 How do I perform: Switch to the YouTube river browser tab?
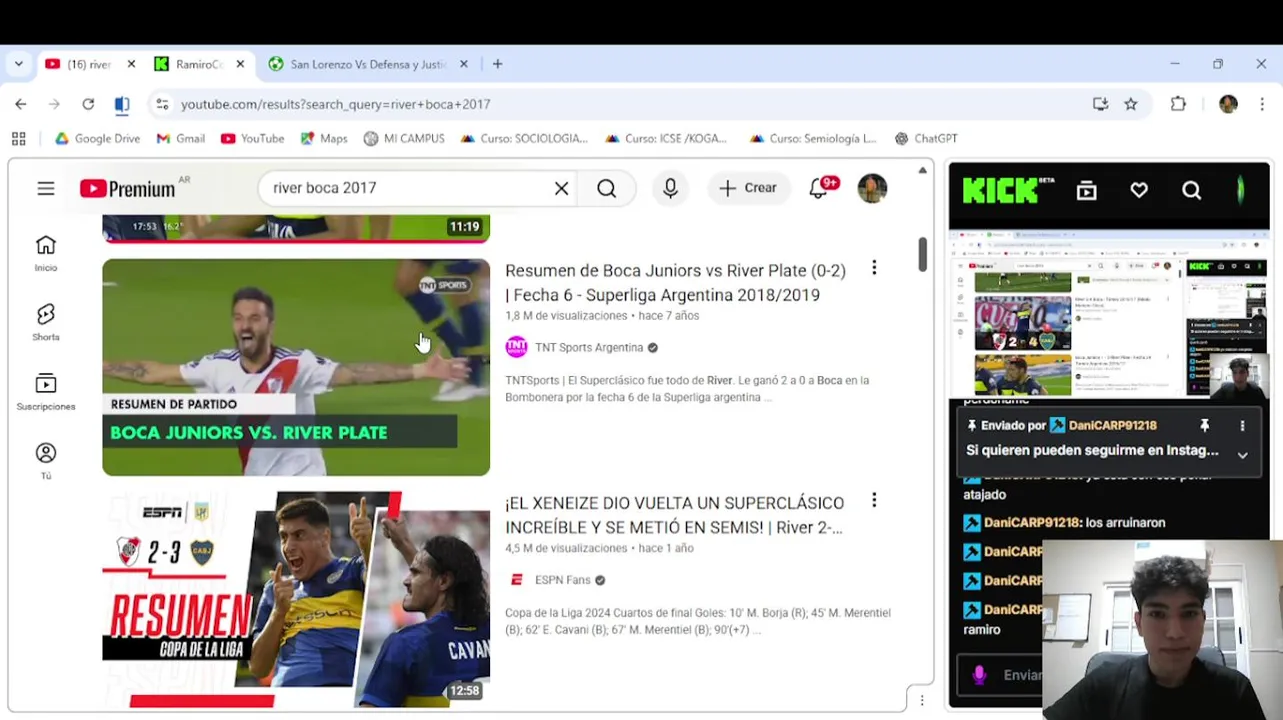click(x=89, y=64)
